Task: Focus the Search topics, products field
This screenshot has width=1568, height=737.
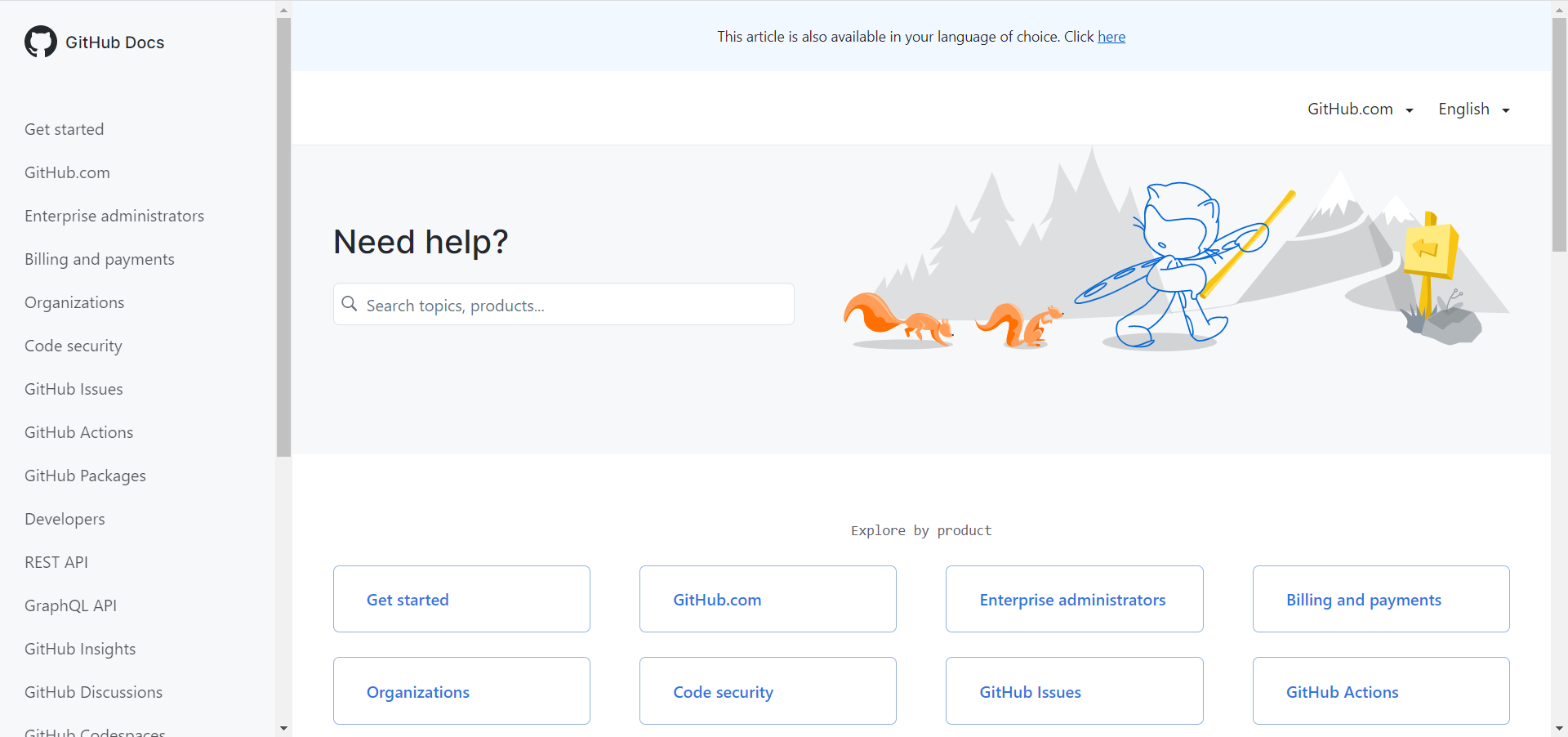Action: [x=563, y=304]
